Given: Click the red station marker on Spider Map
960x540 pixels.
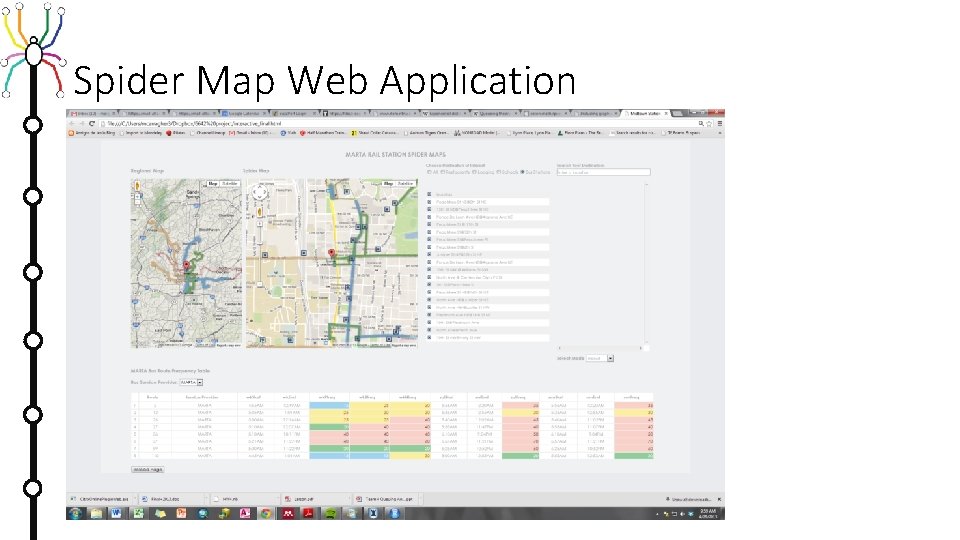Looking at the screenshot, I should pos(331,253).
